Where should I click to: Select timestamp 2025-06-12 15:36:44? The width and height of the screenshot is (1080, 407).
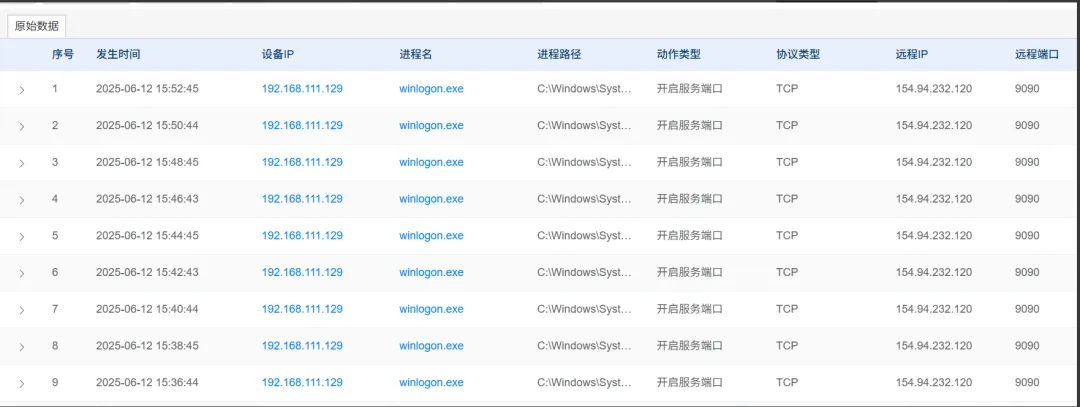click(147, 382)
